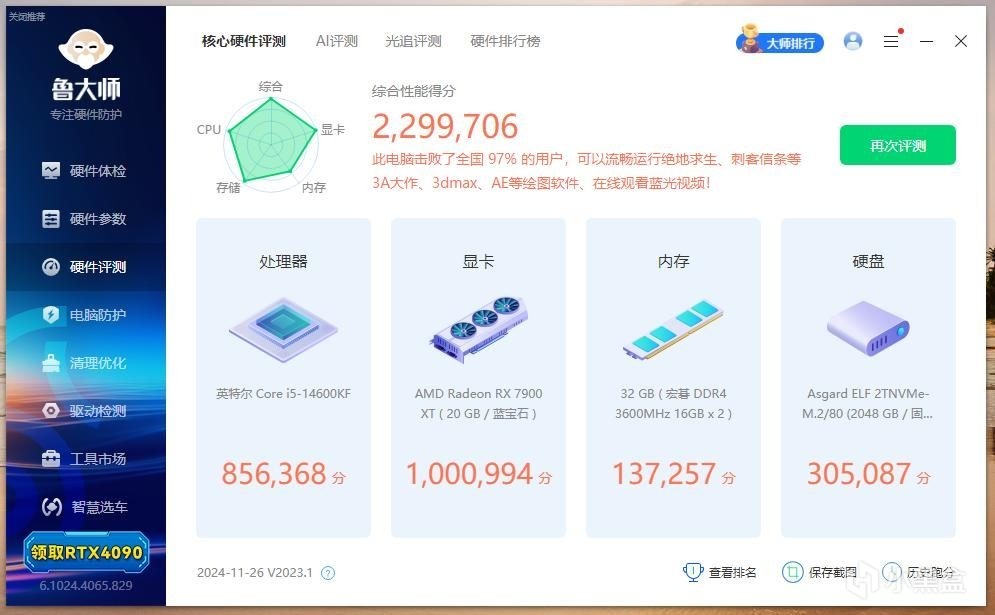Click the help question mark icon
995x615 pixels.
(328, 573)
